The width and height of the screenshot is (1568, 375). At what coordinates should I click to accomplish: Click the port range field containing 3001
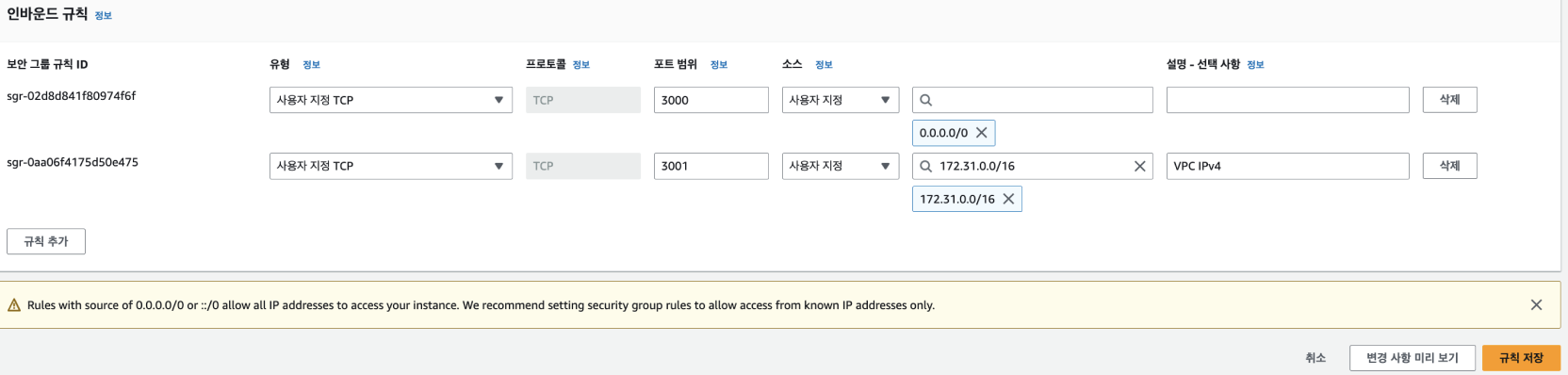[x=711, y=166]
